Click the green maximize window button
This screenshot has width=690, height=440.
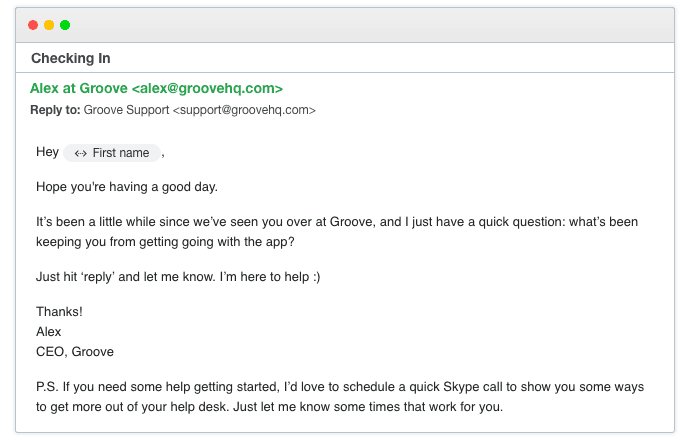click(x=65, y=25)
